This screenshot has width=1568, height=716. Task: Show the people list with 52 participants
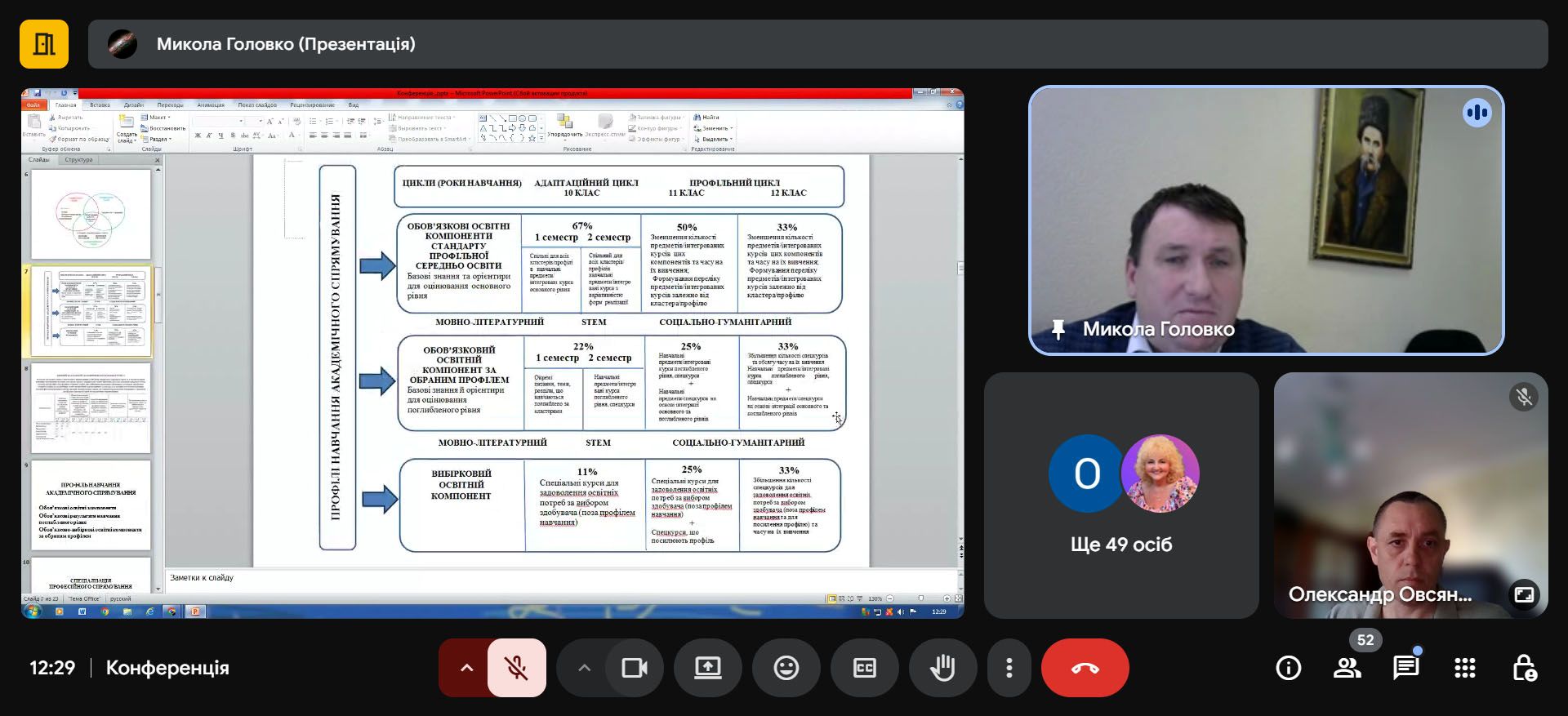1347,669
